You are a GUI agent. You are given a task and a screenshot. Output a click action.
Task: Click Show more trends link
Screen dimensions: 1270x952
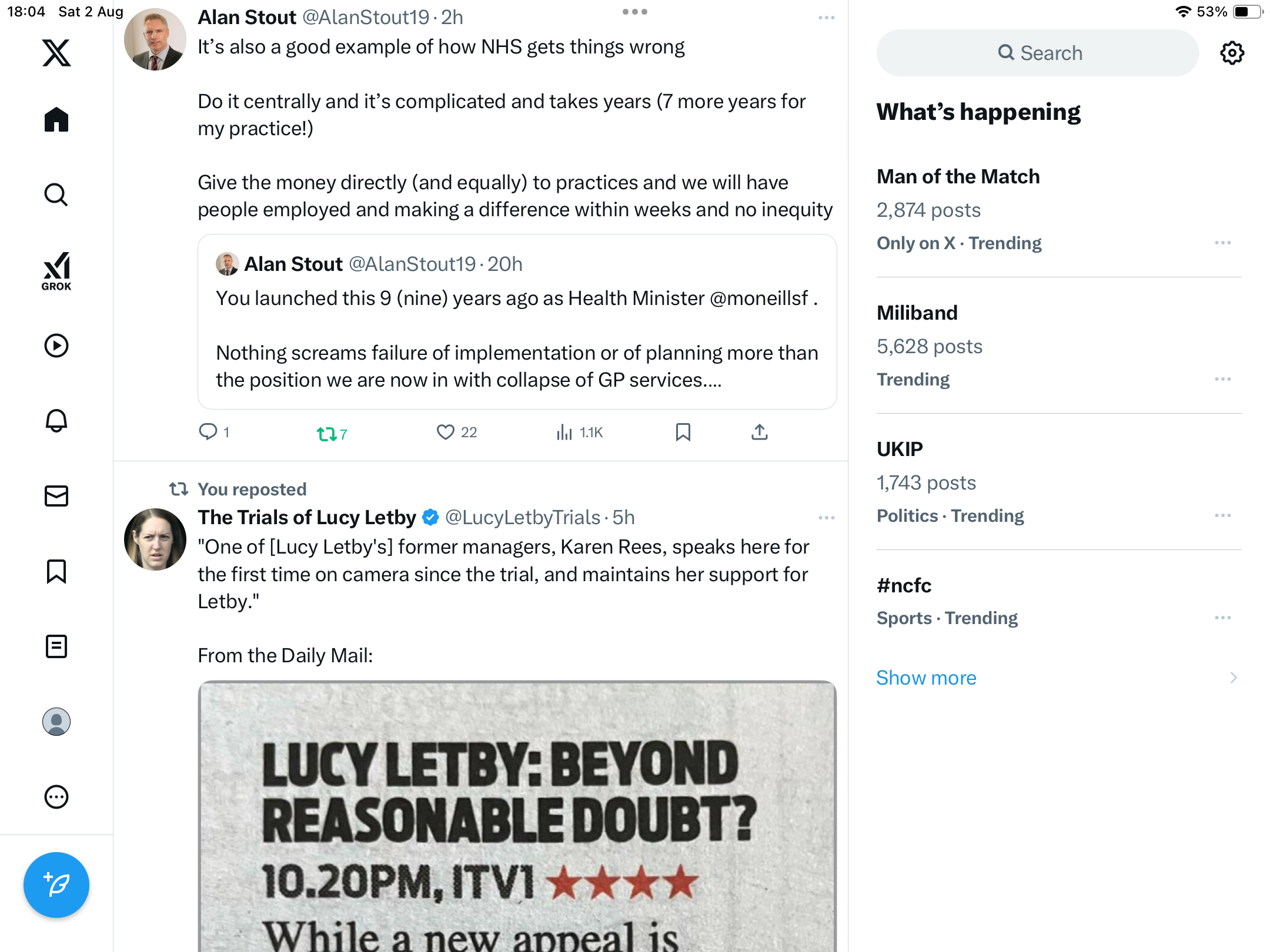(926, 678)
